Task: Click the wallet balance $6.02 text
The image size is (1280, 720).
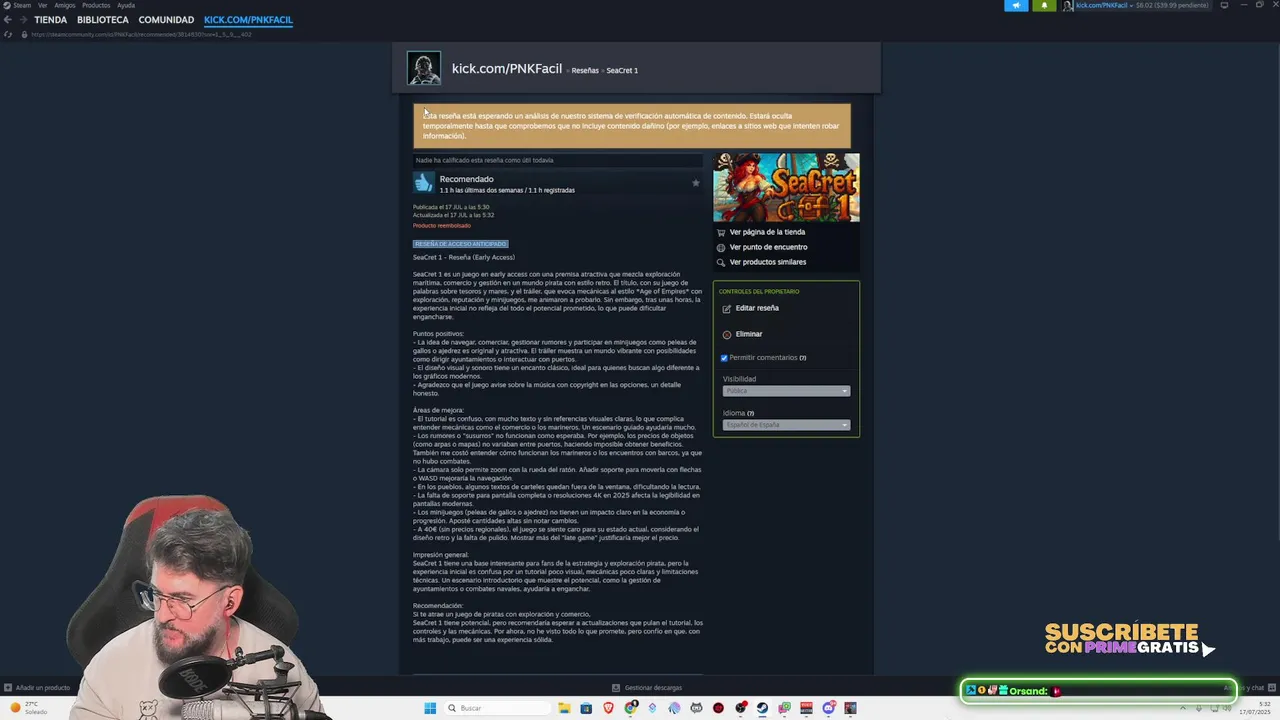Action: pyautogui.click(x=1146, y=5)
